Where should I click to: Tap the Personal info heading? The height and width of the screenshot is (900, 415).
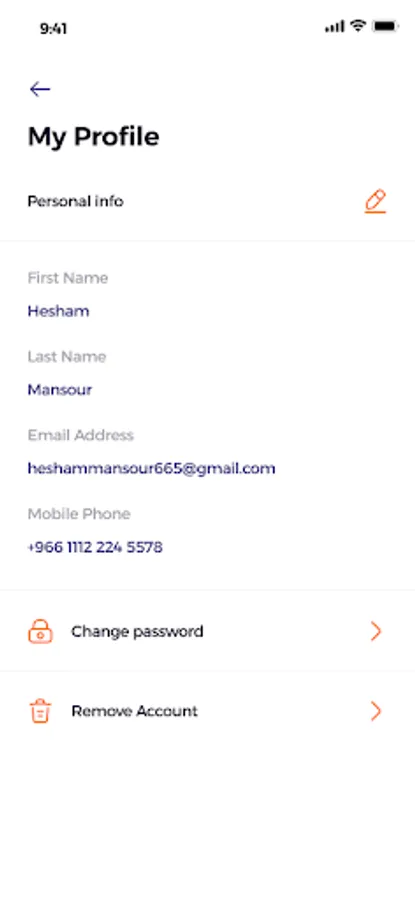pos(75,201)
